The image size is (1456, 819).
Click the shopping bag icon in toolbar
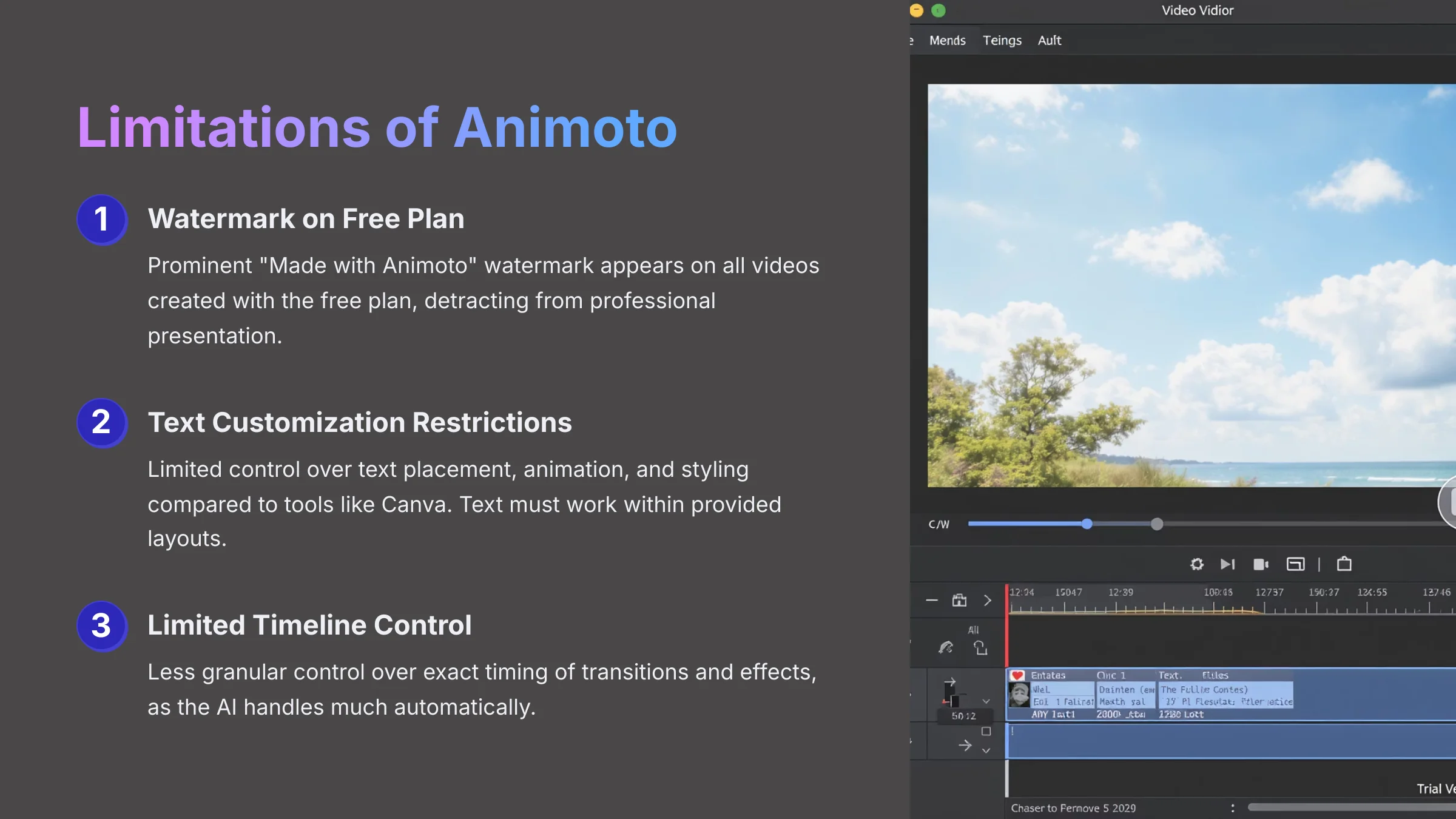(1344, 564)
